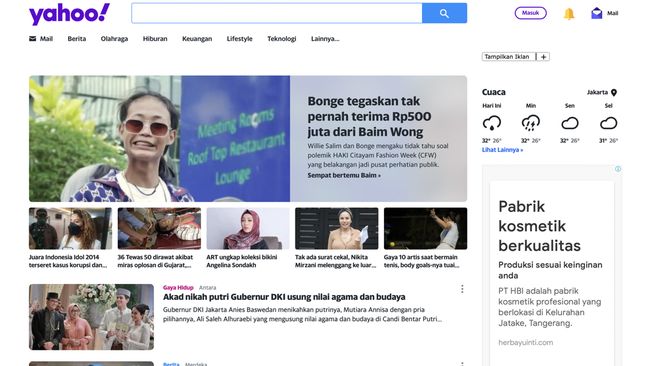Go to the Olahraga section
Image resolution: width=650 pixels, height=366 pixels.
pyautogui.click(x=114, y=39)
